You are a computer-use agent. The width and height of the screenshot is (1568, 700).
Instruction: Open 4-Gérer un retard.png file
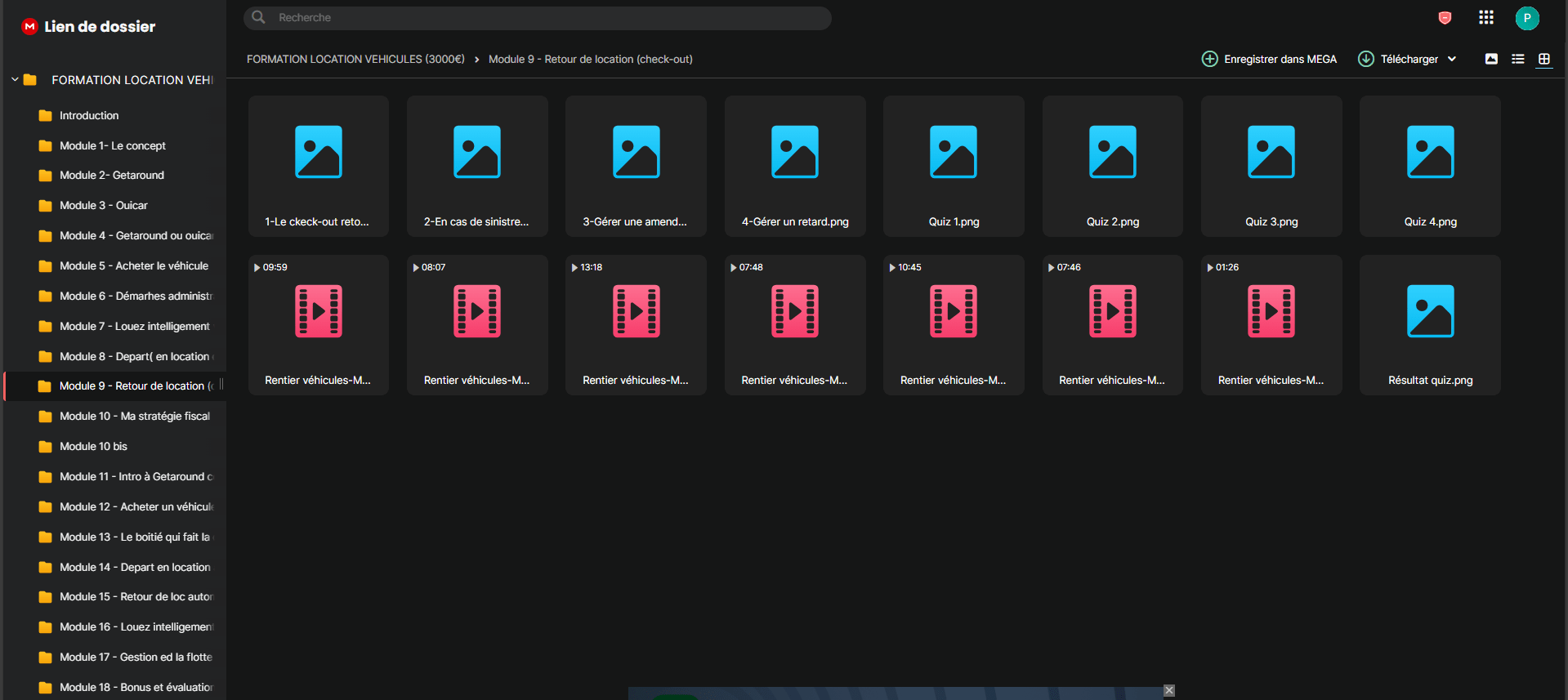click(795, 166)
